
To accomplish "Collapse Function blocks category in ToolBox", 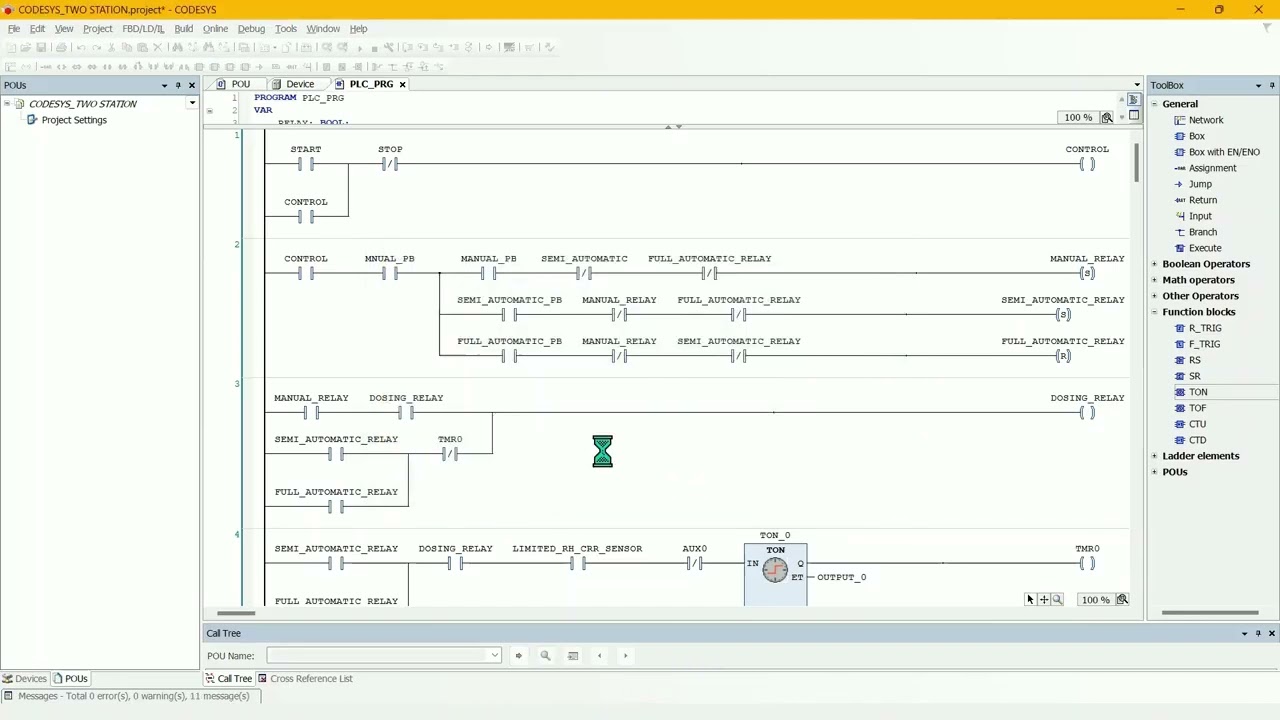I will (x=1154, y=312).
